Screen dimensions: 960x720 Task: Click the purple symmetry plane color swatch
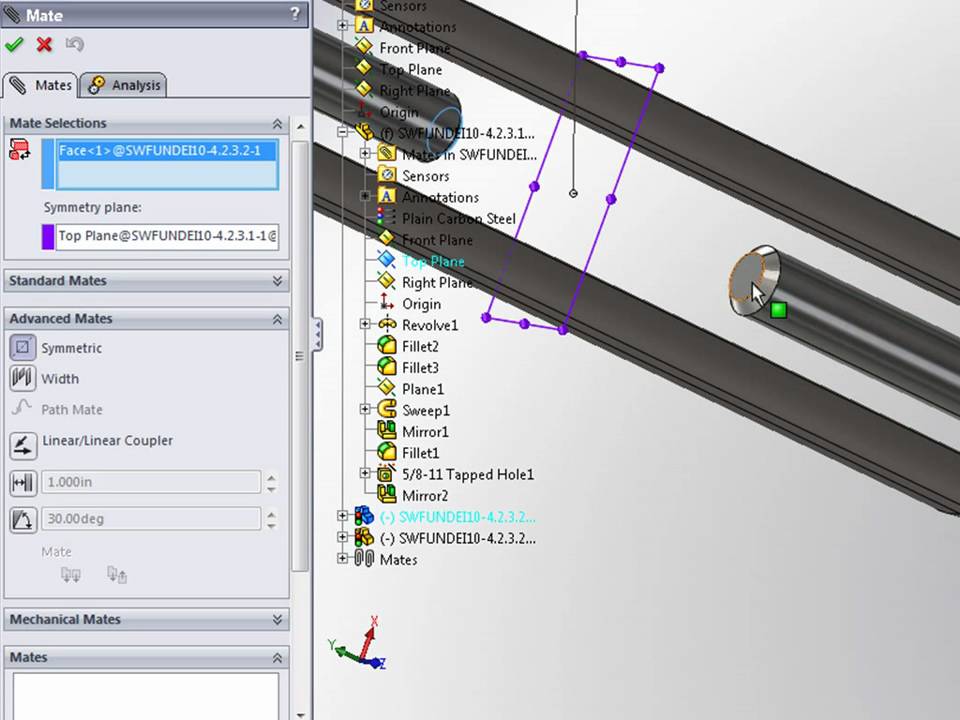[48, 236]
